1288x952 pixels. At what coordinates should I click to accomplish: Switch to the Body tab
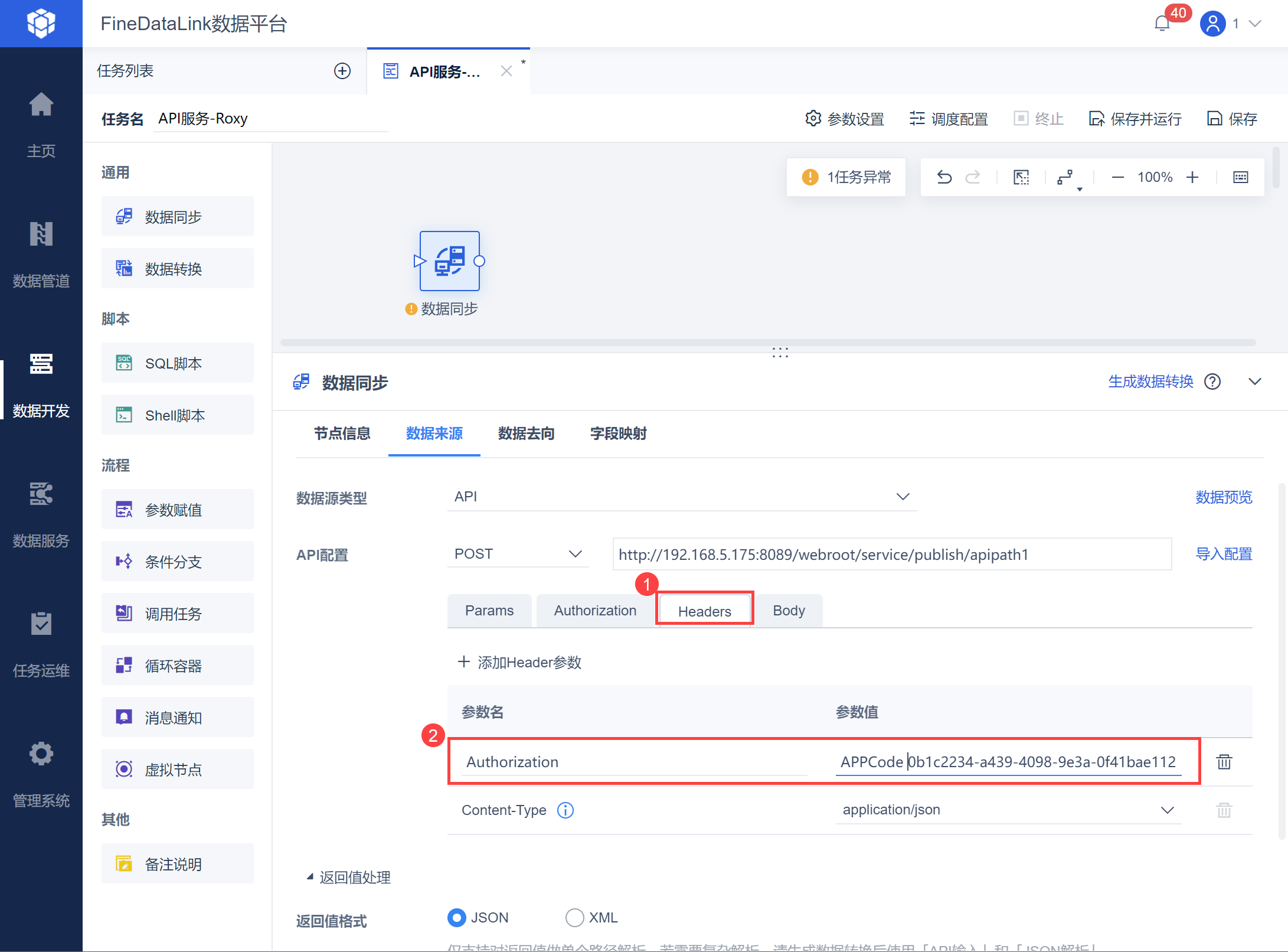789,611
